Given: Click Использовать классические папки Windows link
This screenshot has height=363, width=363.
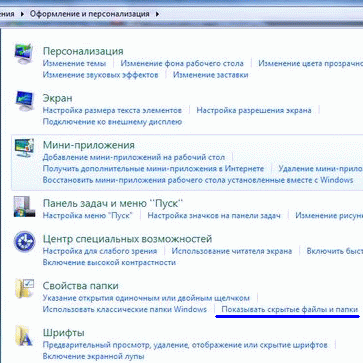Looking at the screenshot, I should click(x=125, y=309).
